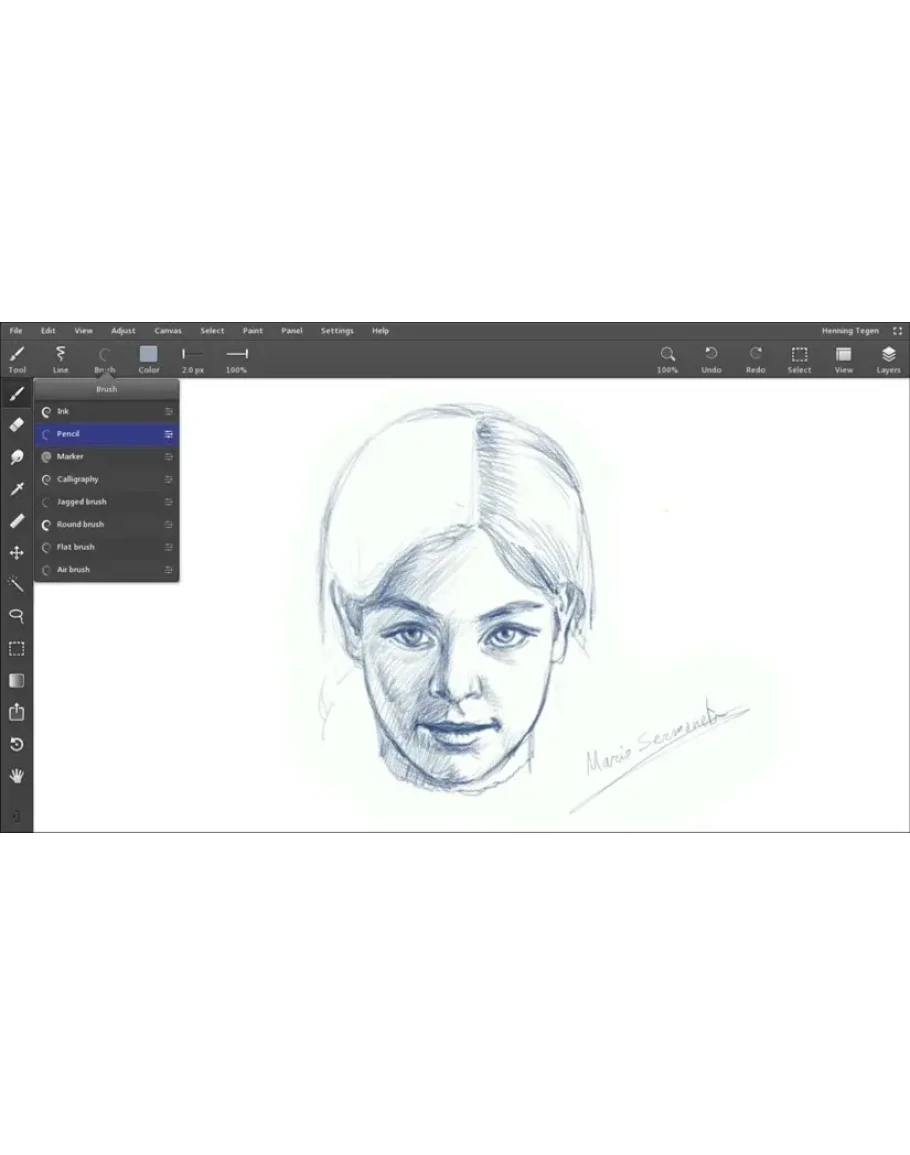910x1155 pixels.
Task: Click the Hand pan tool
Action: [16, 776]
